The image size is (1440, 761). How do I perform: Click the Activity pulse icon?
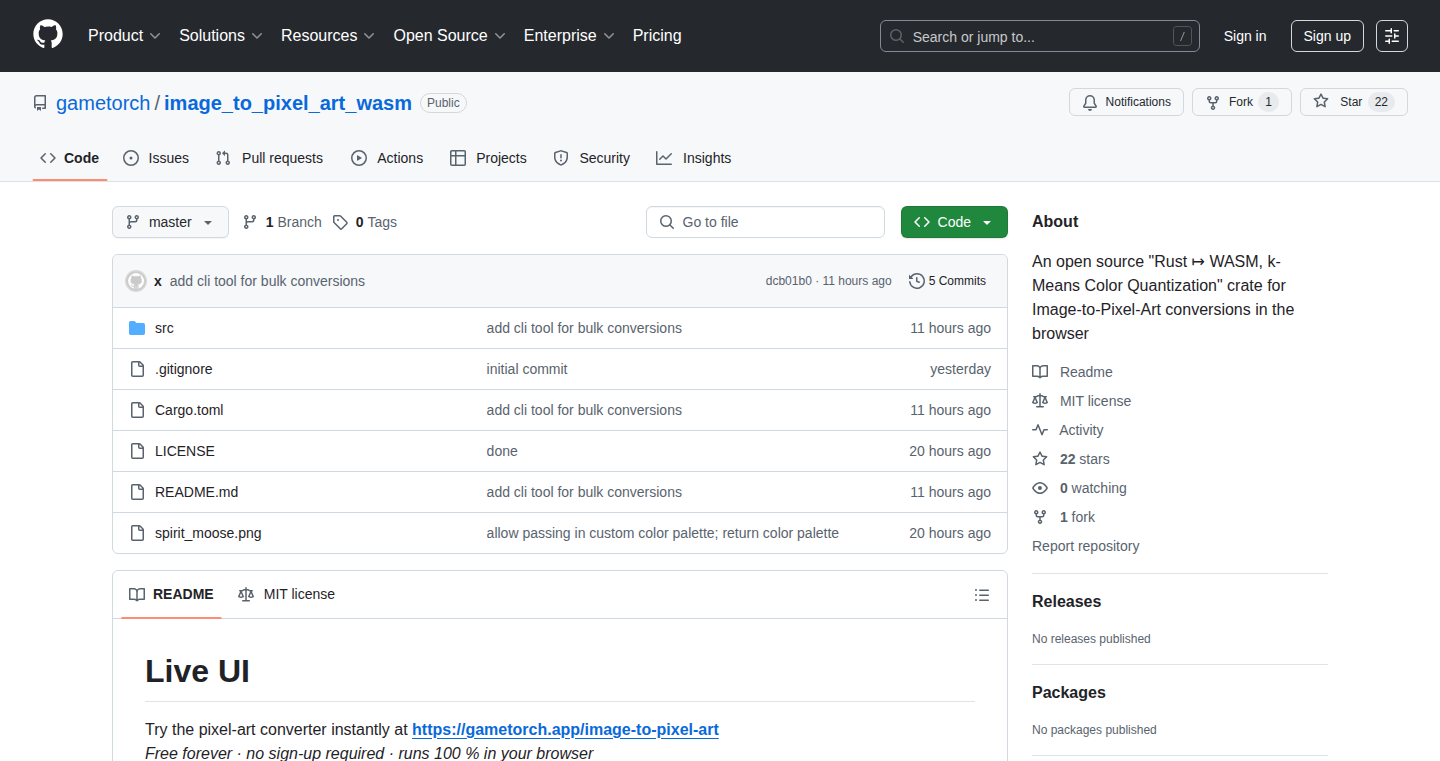pyautogui.click(x=1040, y=430)
